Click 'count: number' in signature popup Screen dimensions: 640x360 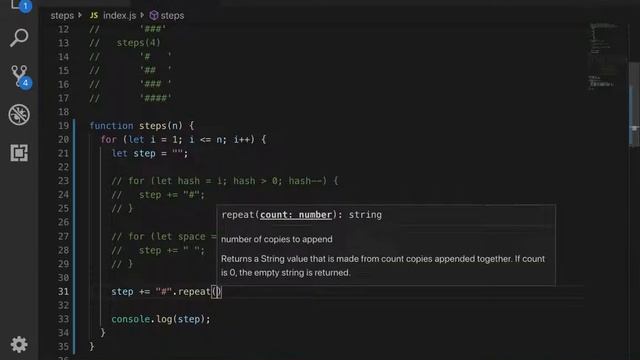tap(296, 215)
